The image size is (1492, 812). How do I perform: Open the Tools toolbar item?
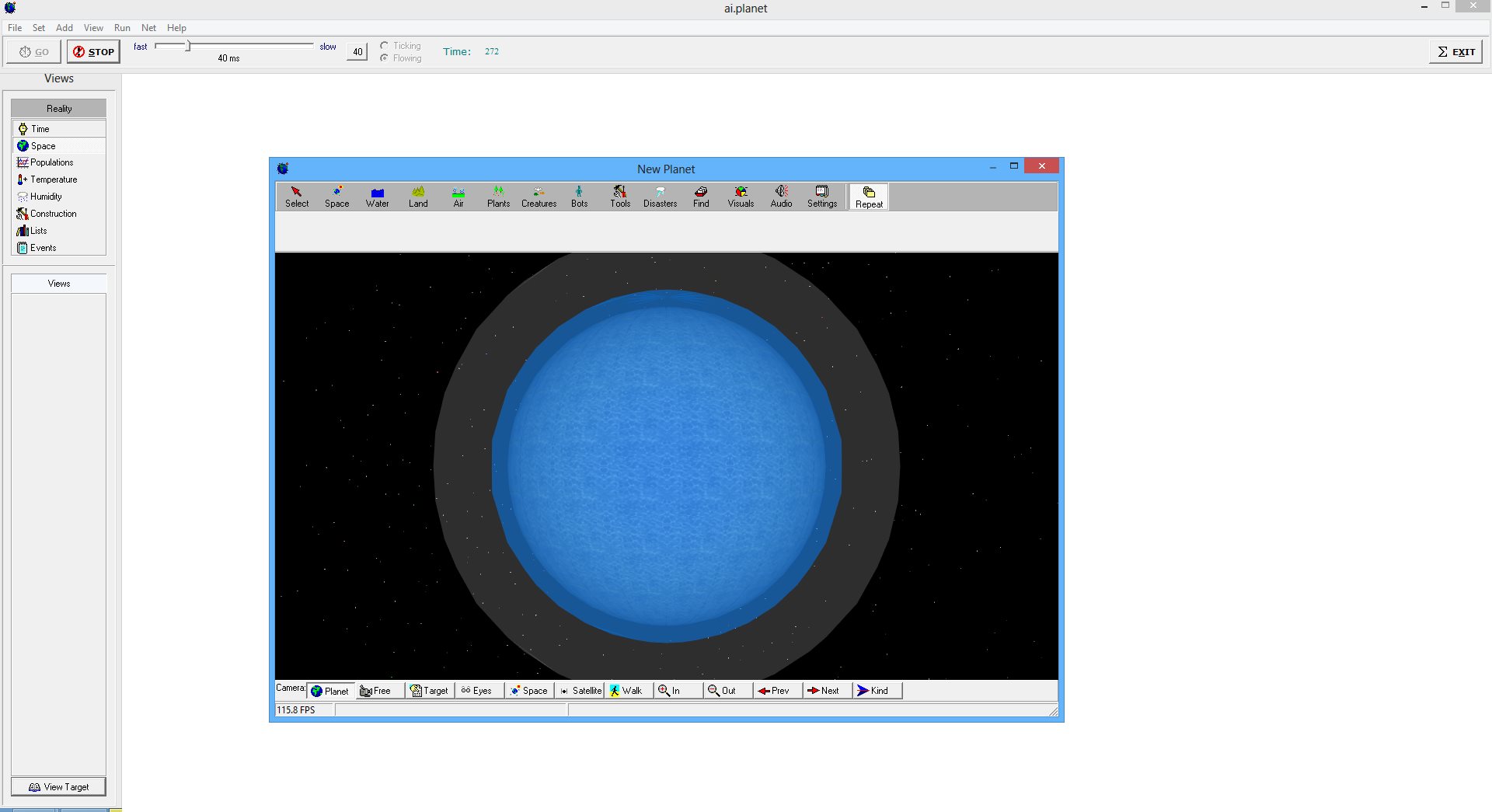coord(620,197)
